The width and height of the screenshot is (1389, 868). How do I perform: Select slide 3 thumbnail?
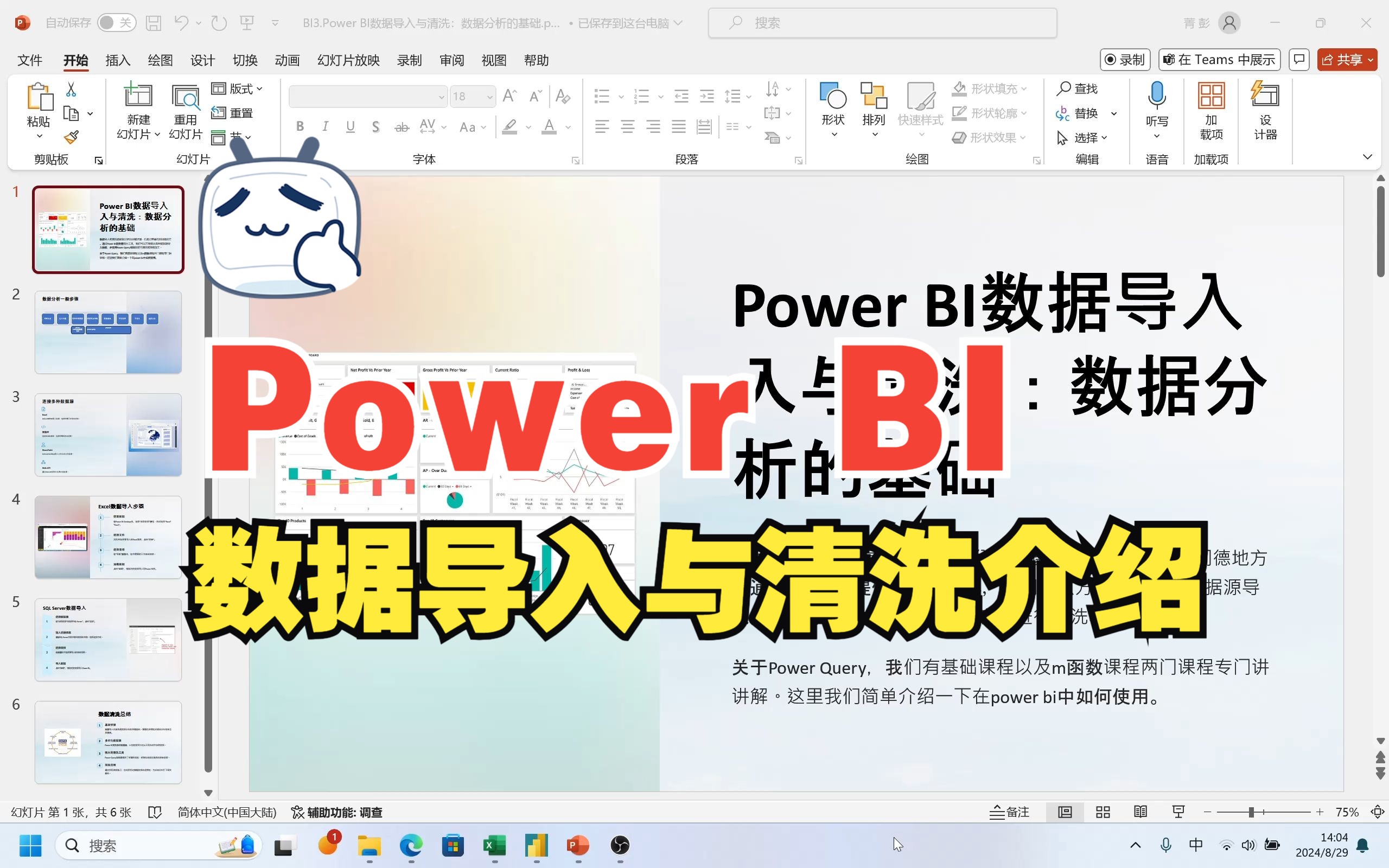[109, 435]
